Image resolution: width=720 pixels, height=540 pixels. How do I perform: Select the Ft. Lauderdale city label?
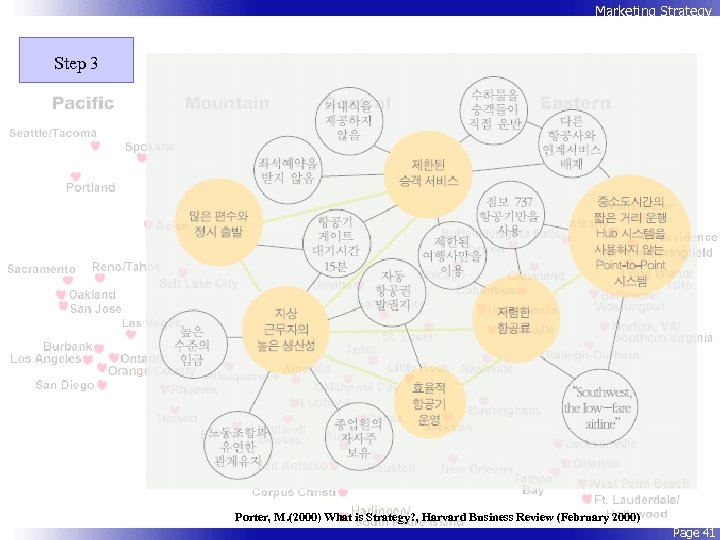tap(636, 499)
